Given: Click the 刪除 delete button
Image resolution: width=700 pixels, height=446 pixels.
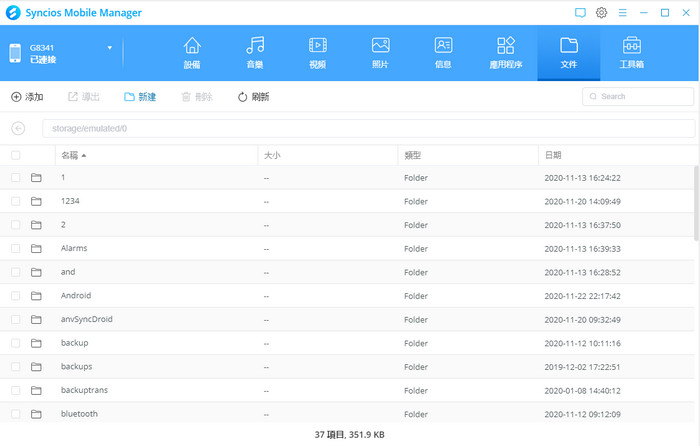Looking at the screenshot, I should pyautogui.click(x=196, y=97).
